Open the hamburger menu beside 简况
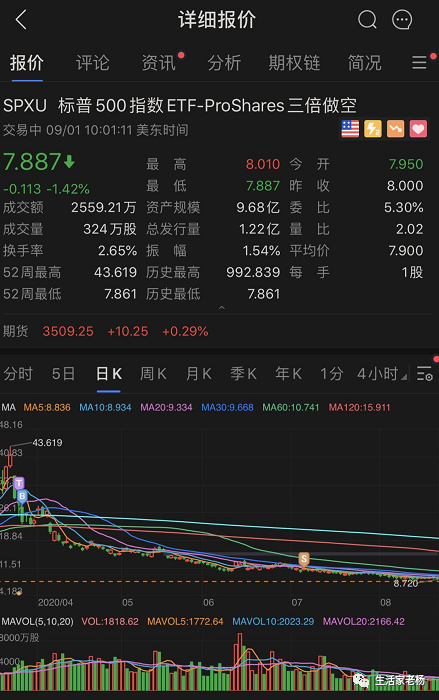 click(x=420, y=62)
